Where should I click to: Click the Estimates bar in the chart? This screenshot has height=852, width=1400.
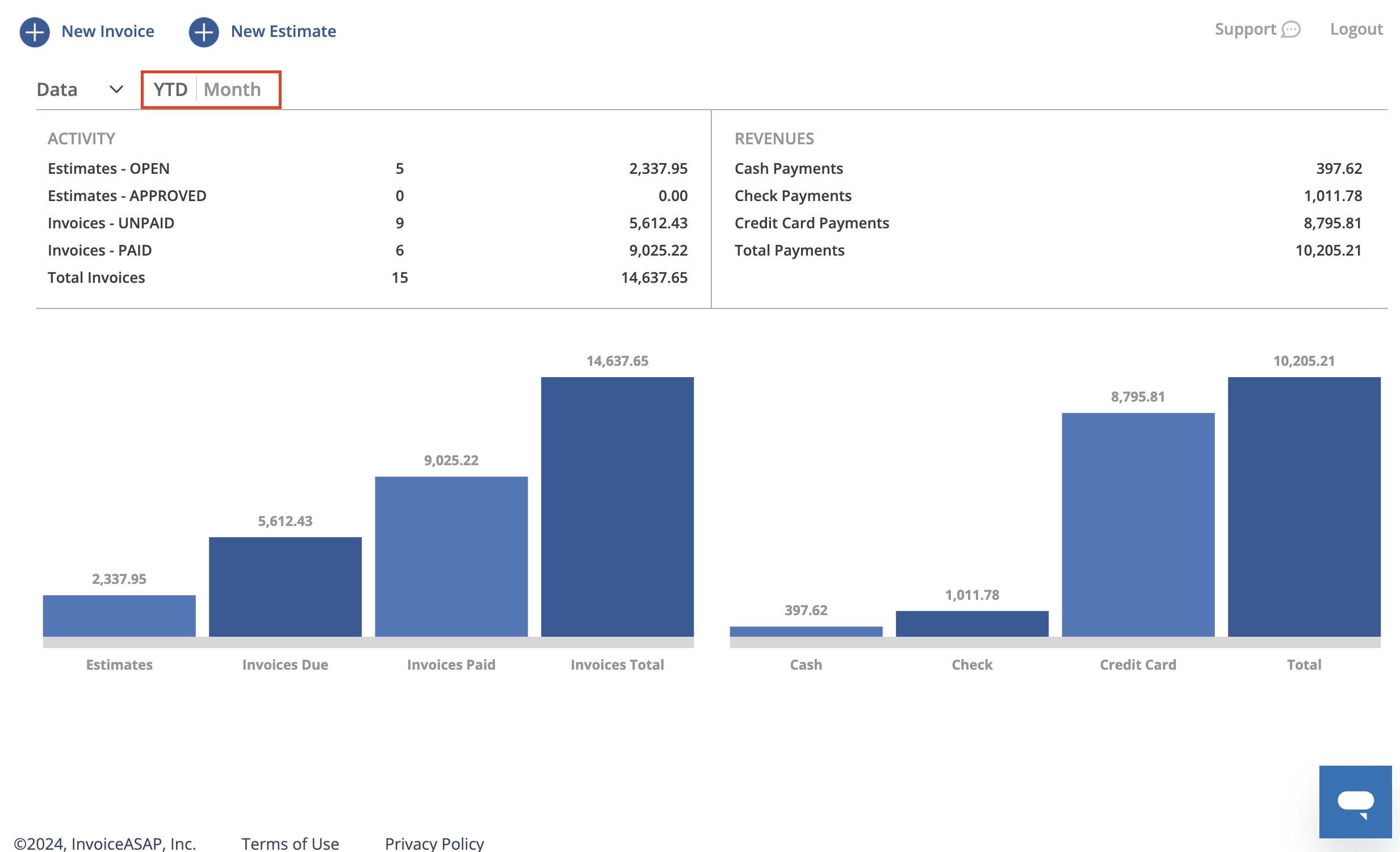click(119, 616)
